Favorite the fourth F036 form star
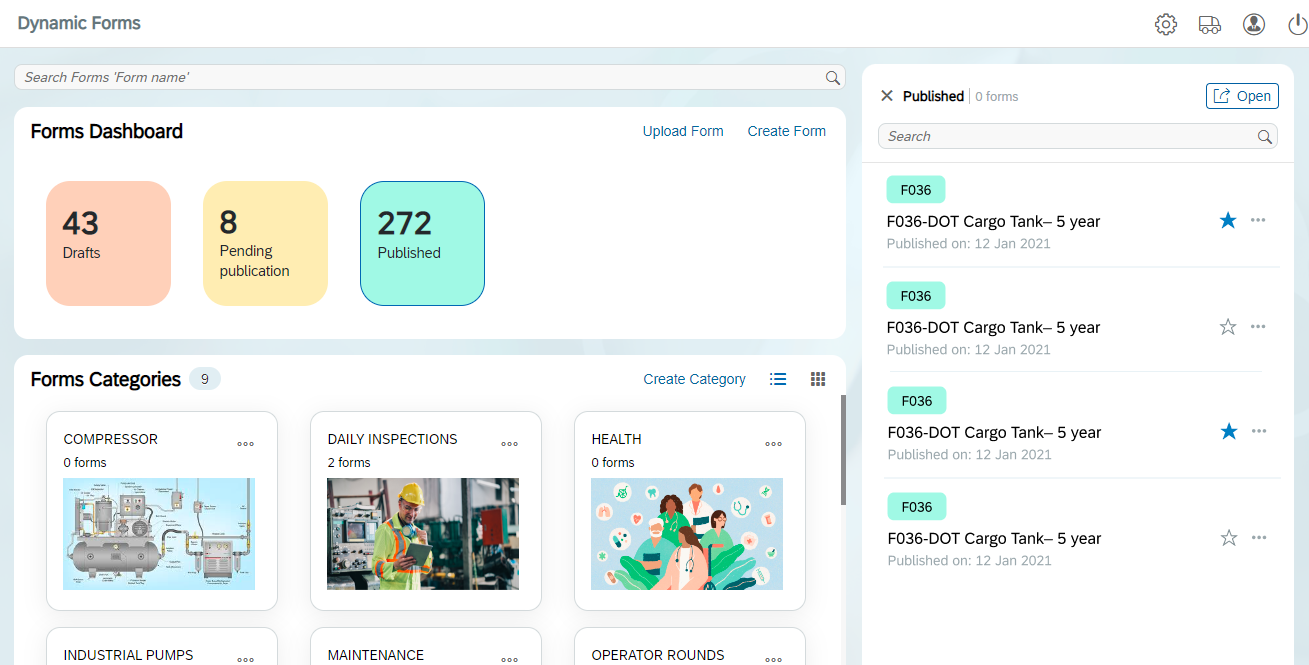The height and width of the screenshot is (665, 1309). tap(1229, 538)
